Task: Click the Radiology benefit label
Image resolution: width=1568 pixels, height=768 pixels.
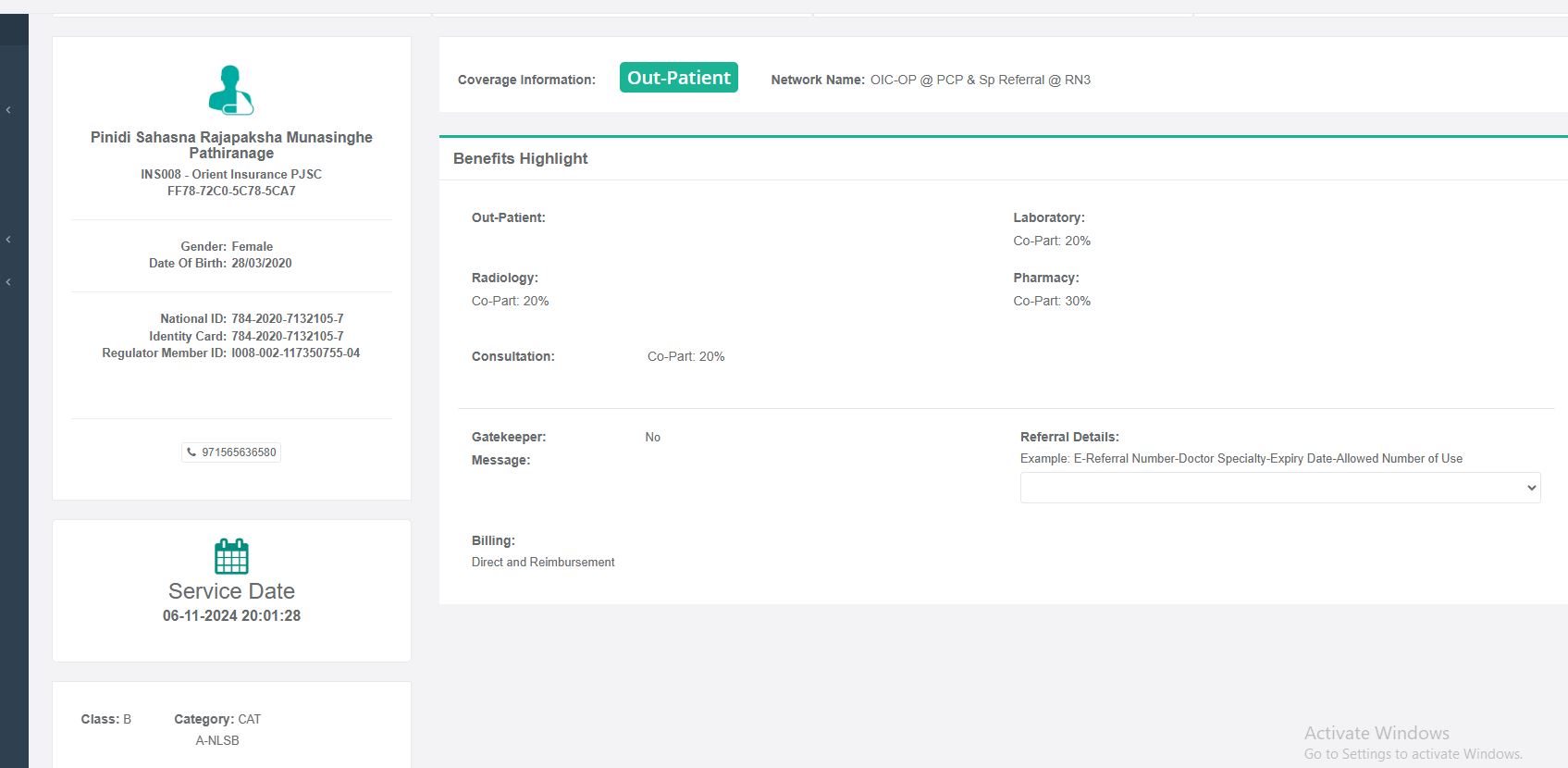Action: click(504, 278)
